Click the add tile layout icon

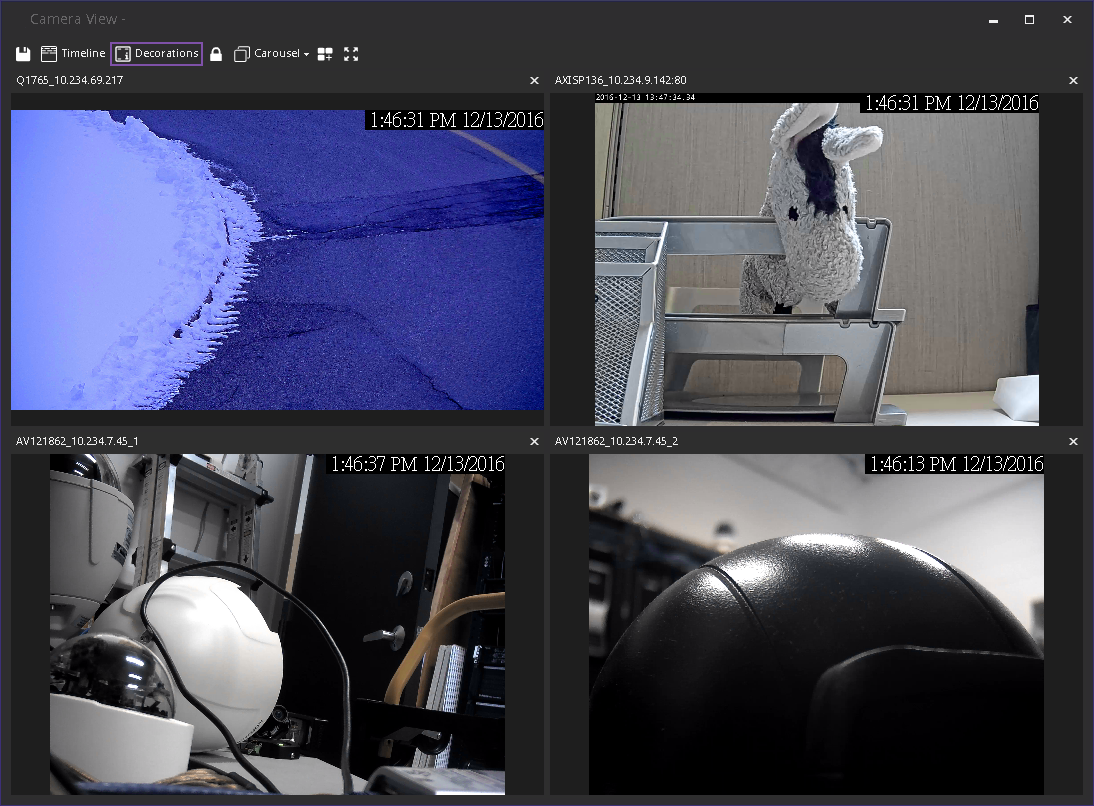[325, 54]
